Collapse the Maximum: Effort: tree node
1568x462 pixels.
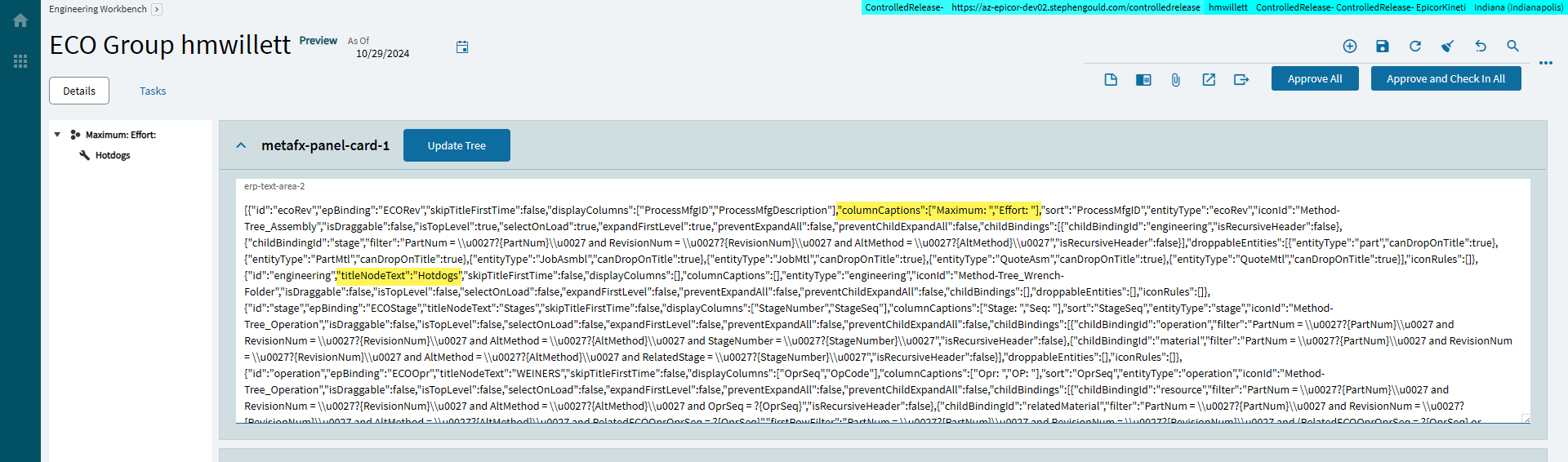click(x=57, y=135)
